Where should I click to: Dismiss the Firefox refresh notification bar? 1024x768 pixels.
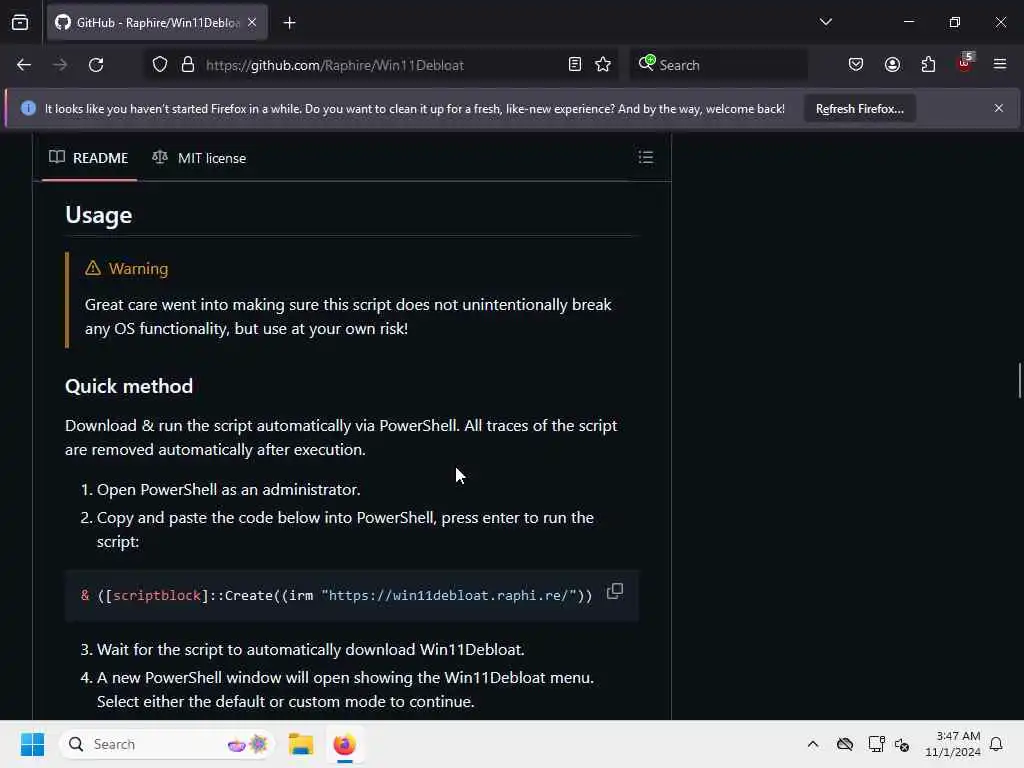(999, 108)
